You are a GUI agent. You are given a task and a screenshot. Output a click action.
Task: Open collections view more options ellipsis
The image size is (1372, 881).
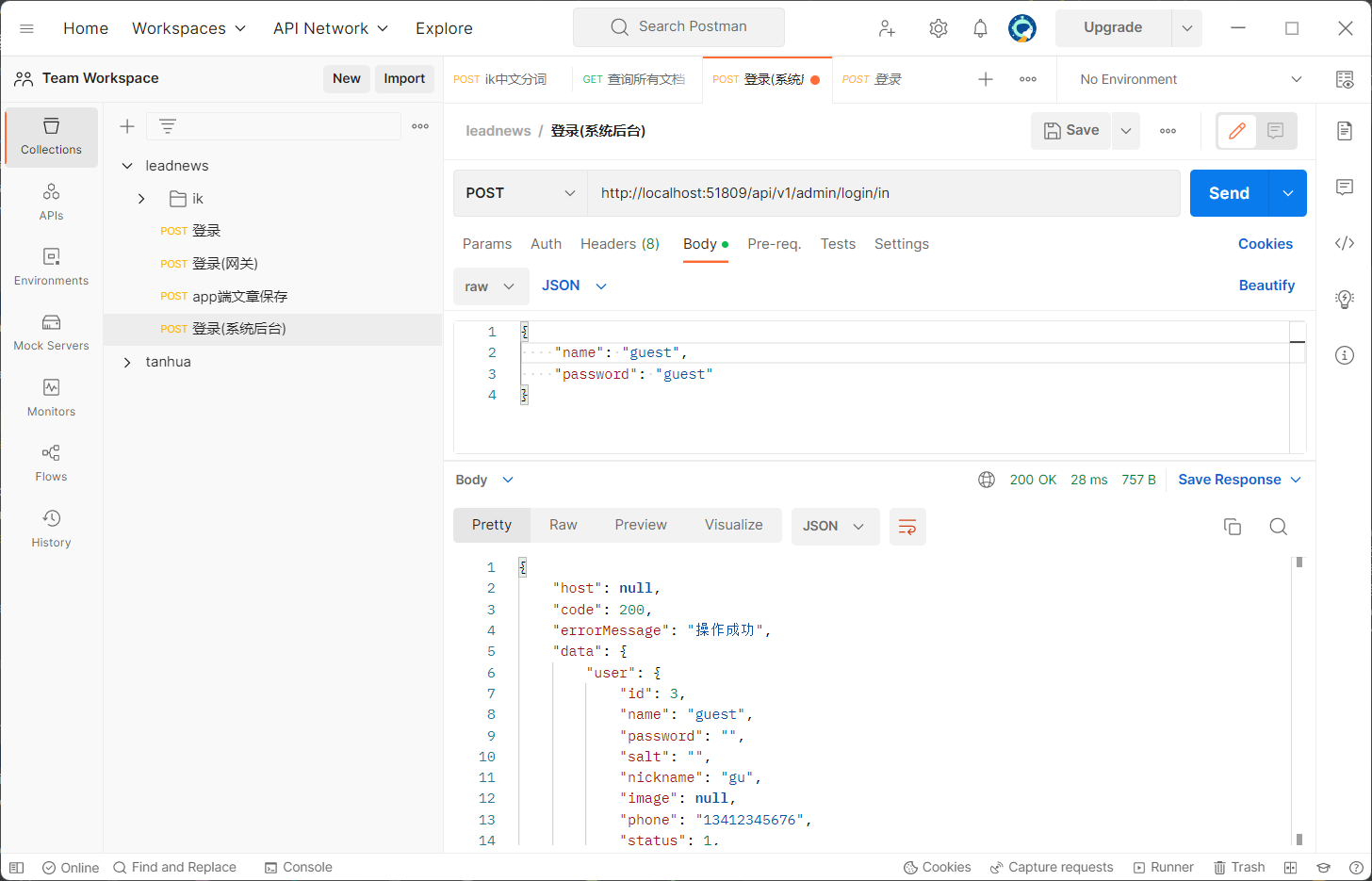pos(420,126)
